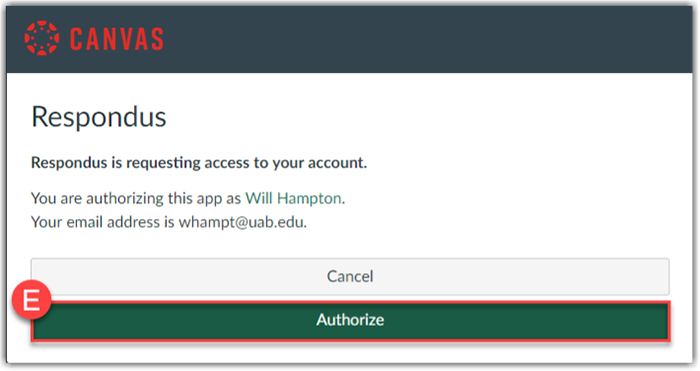Click the bold requesting access message
The width and height of the screenshot is (700, 371).
tap(199, 163)
